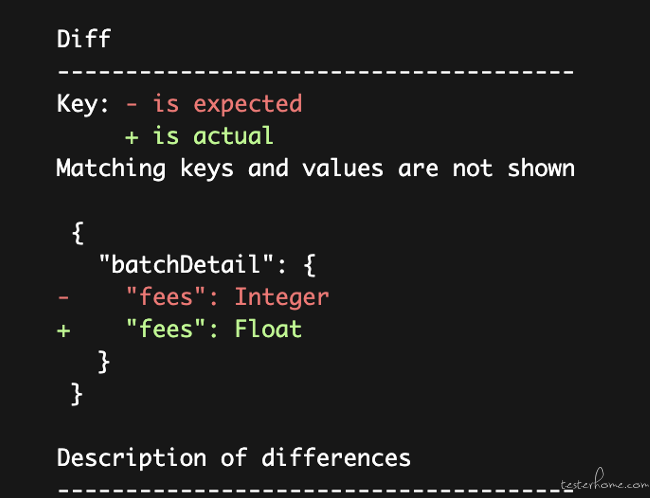Click the outer closing curly brace
Image resolution: width=650 pixels, height=498 pixels.
pyautogui.click(x=77, y=394)
